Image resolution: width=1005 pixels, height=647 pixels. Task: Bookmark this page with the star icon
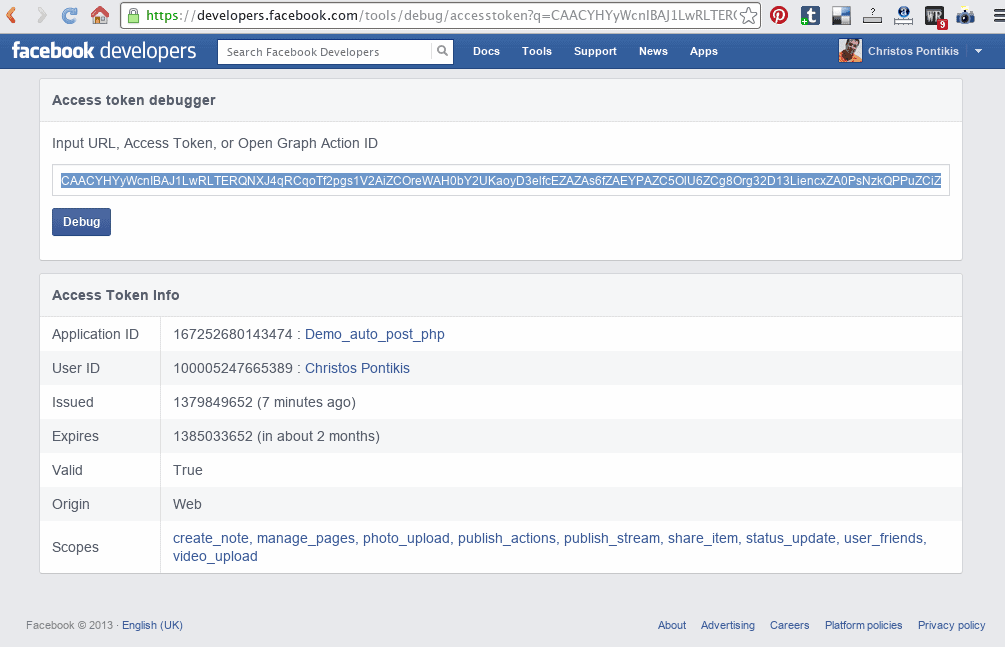[748, 15]
